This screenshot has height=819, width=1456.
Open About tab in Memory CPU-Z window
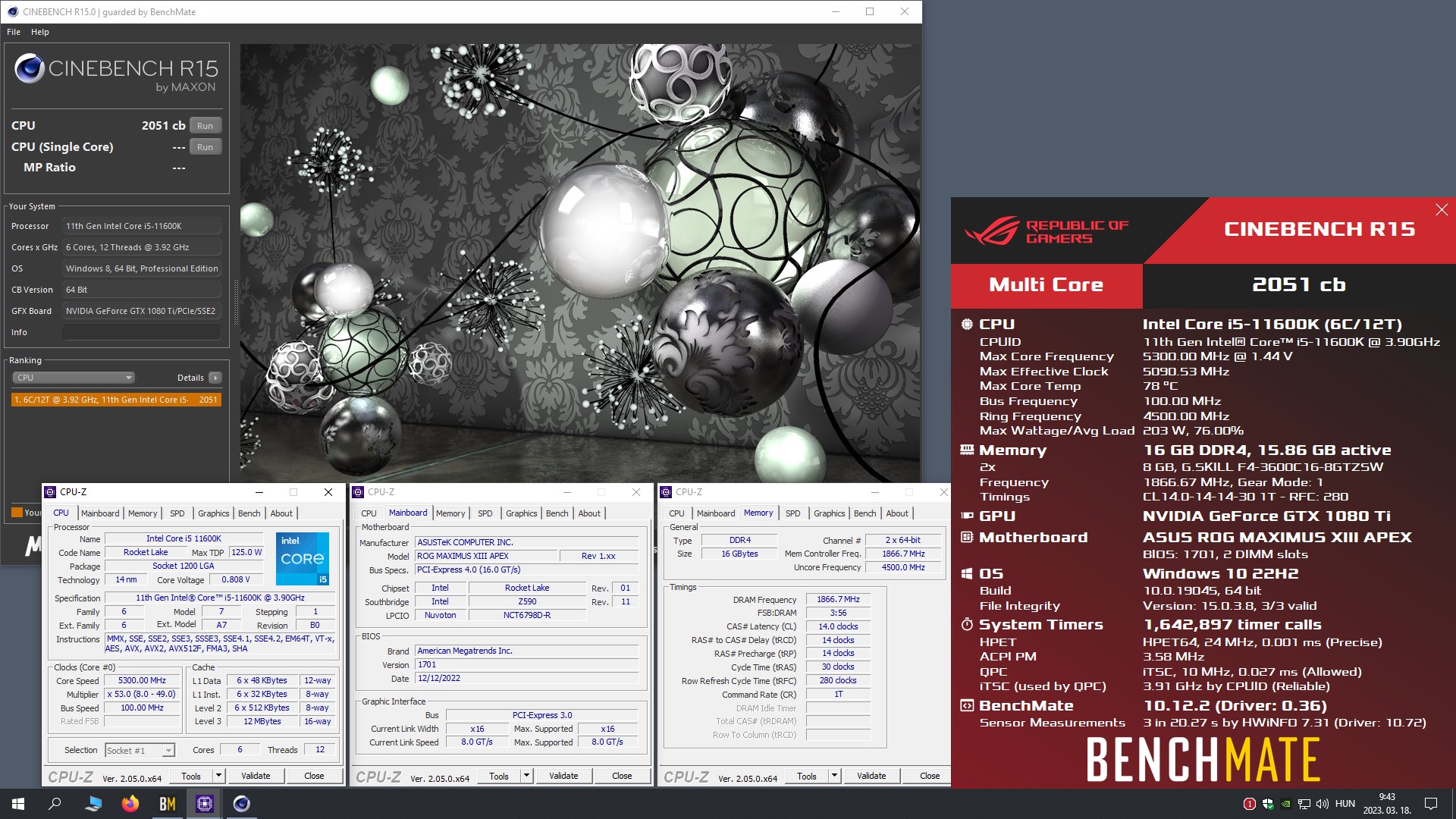pos(897,513)
